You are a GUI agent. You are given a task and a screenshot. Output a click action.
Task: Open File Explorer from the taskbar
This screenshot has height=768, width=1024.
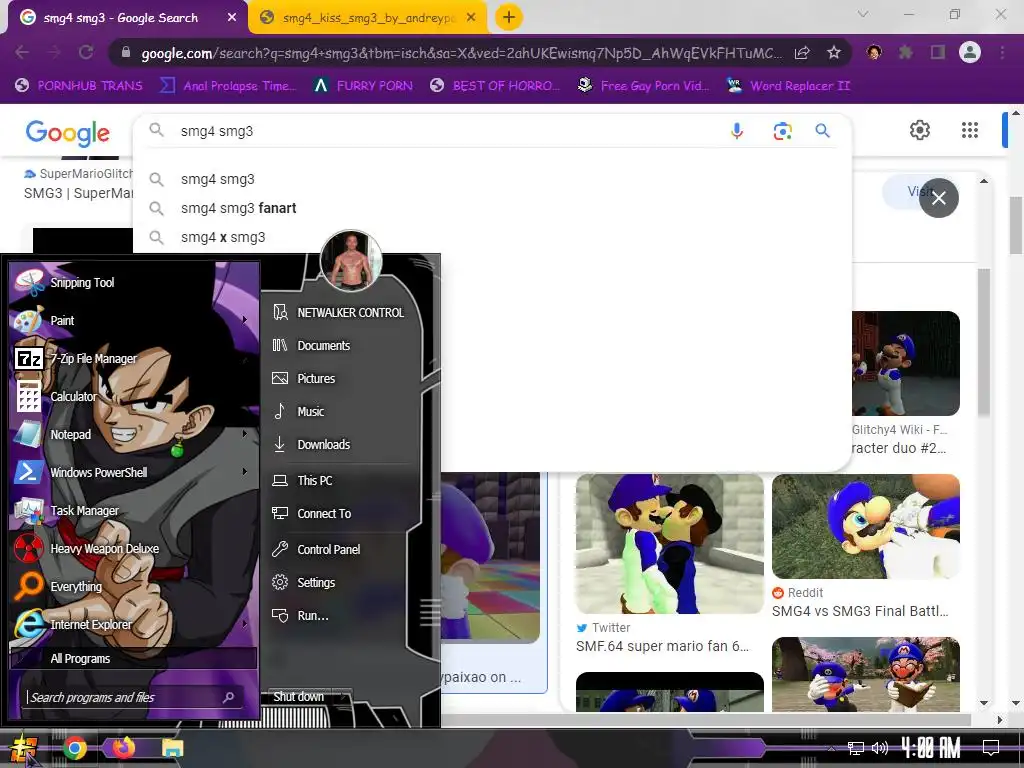coord(172,748)
